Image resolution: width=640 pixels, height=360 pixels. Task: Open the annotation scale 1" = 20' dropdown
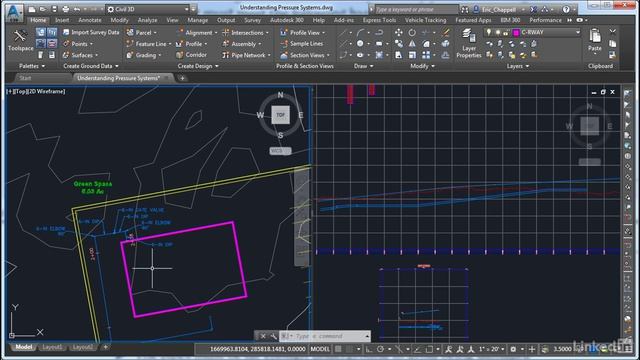pos(491,349)
